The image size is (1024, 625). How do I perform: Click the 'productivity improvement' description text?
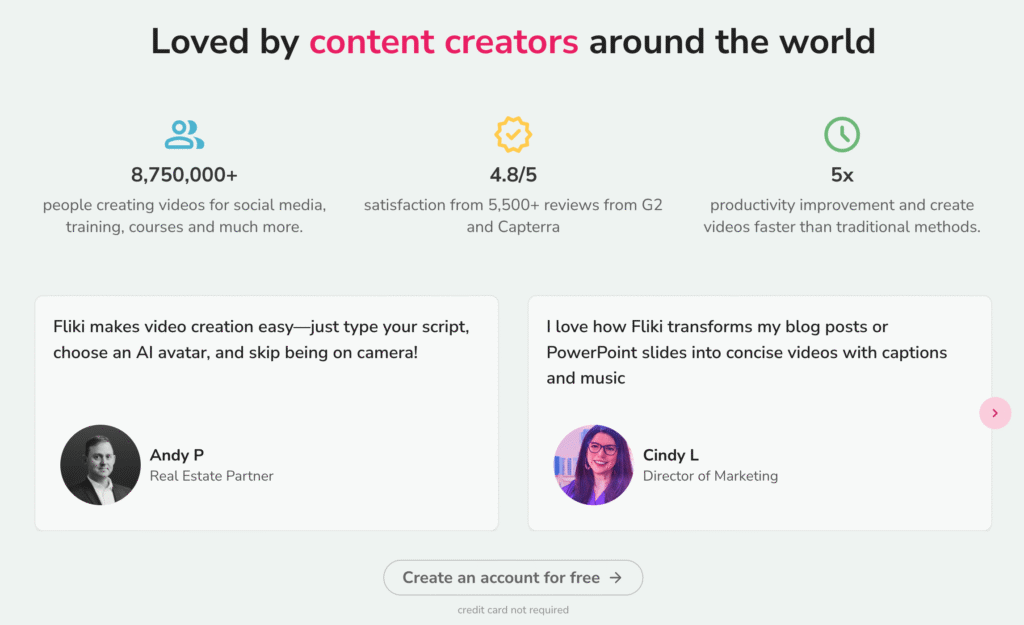coord(842,216)
